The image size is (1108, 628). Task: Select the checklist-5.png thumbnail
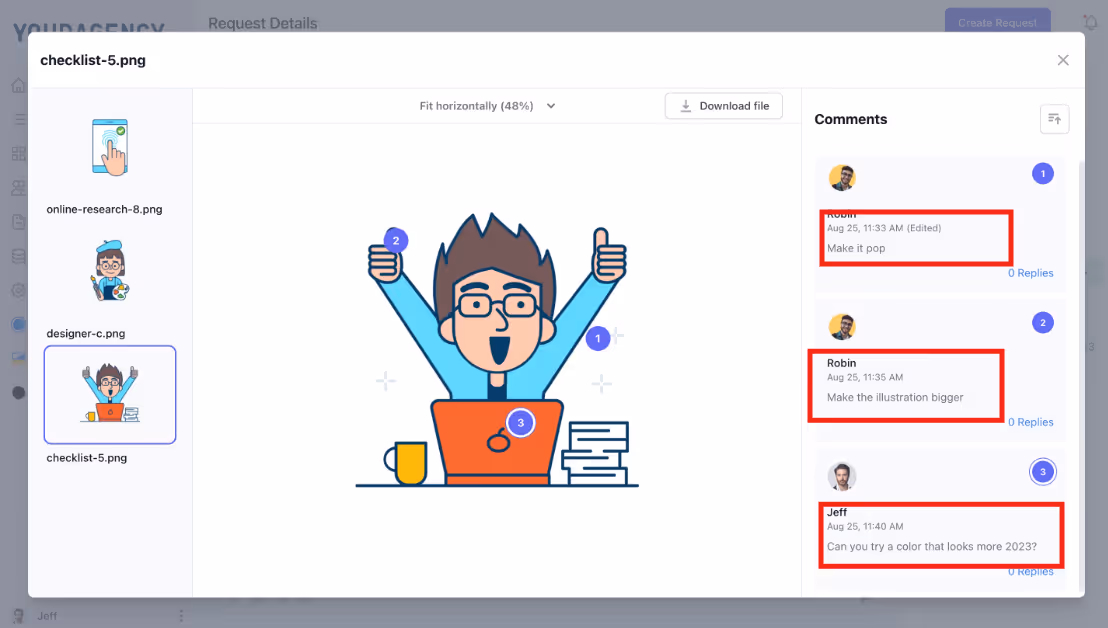pos(110,394)
